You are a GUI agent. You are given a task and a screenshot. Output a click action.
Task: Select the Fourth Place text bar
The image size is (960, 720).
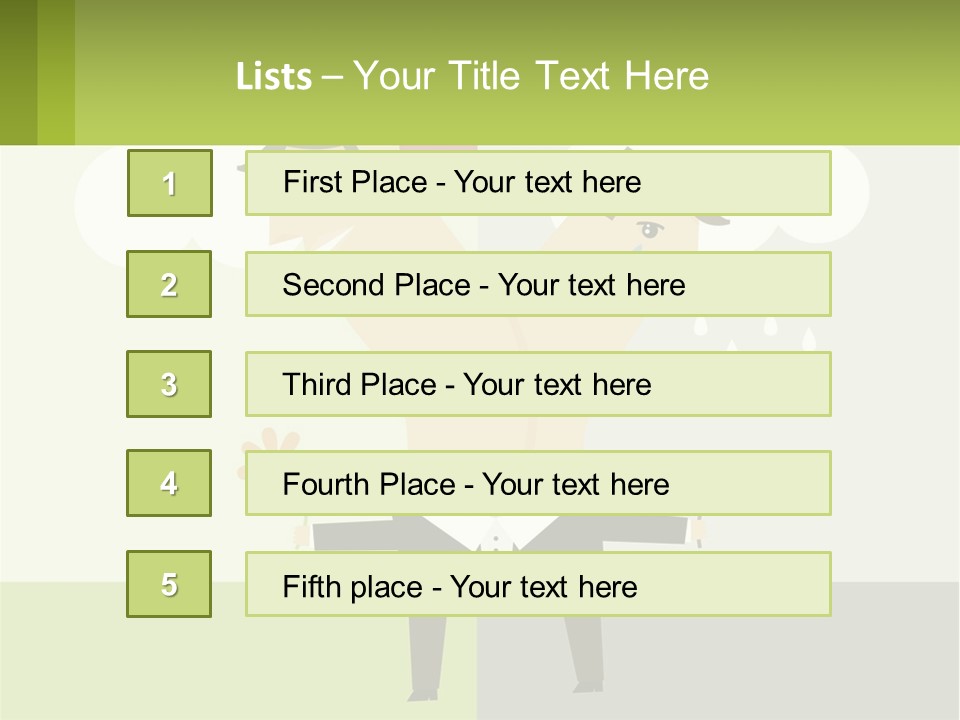tap(538, 483)
